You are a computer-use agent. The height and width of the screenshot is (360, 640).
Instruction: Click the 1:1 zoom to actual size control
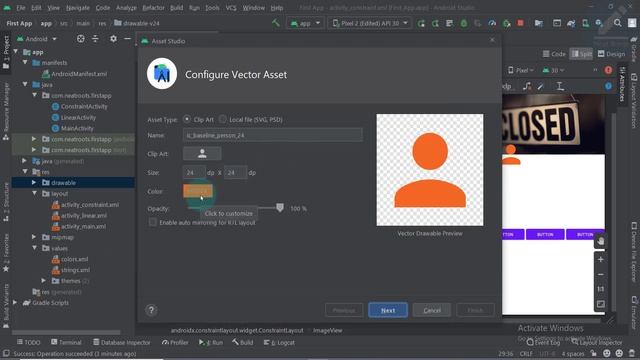[600, 289]
